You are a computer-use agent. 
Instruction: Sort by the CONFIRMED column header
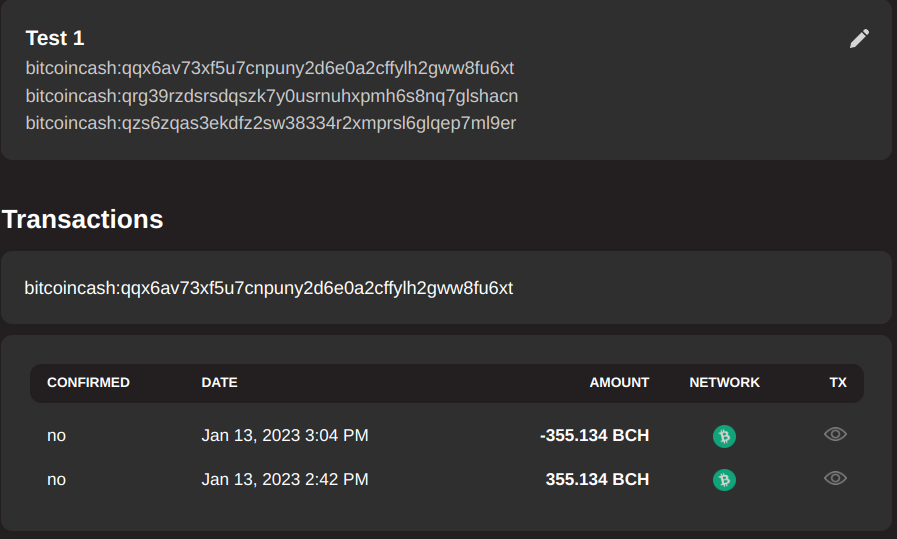pyautogui.click(x=88, y=382)
